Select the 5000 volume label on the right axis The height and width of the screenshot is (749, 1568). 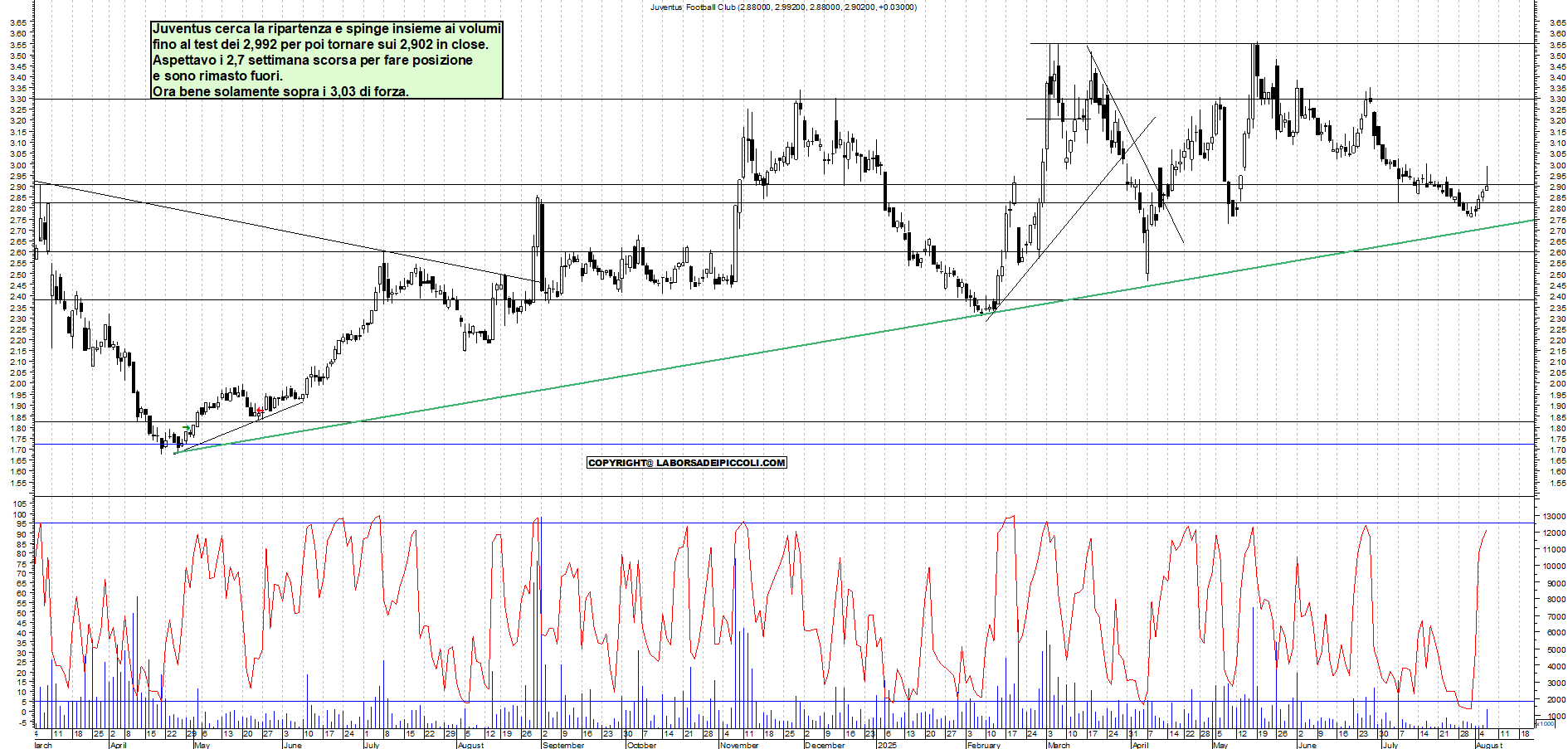[1556, 649]
